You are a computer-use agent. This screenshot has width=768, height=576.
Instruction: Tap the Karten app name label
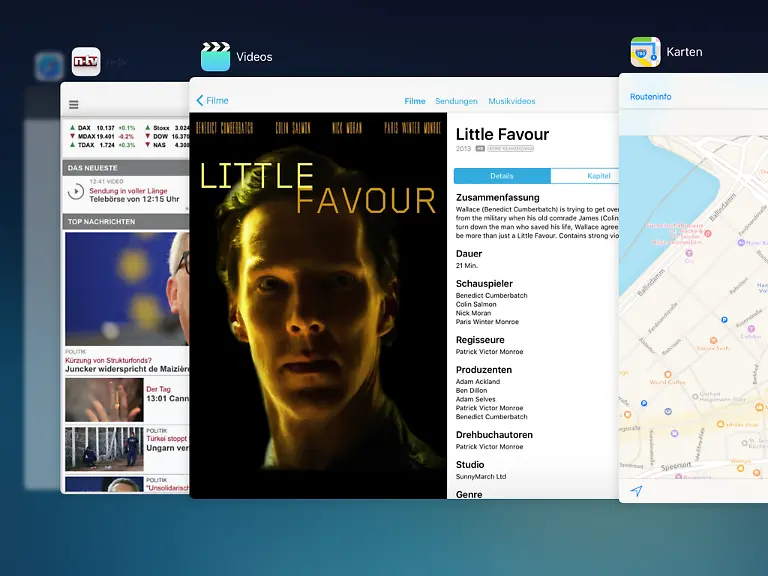[684, 52]
